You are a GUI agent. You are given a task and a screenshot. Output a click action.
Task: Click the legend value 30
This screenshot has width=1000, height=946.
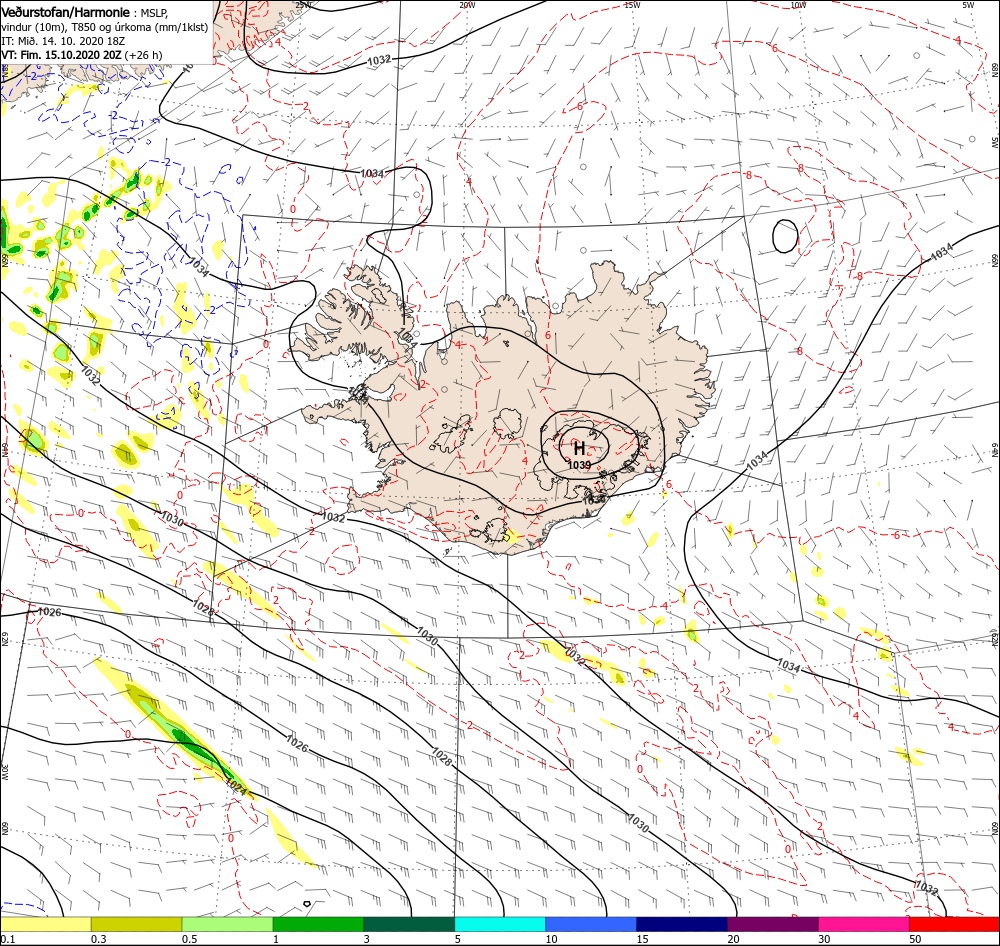pyautogui.click(x=824, y=939)
